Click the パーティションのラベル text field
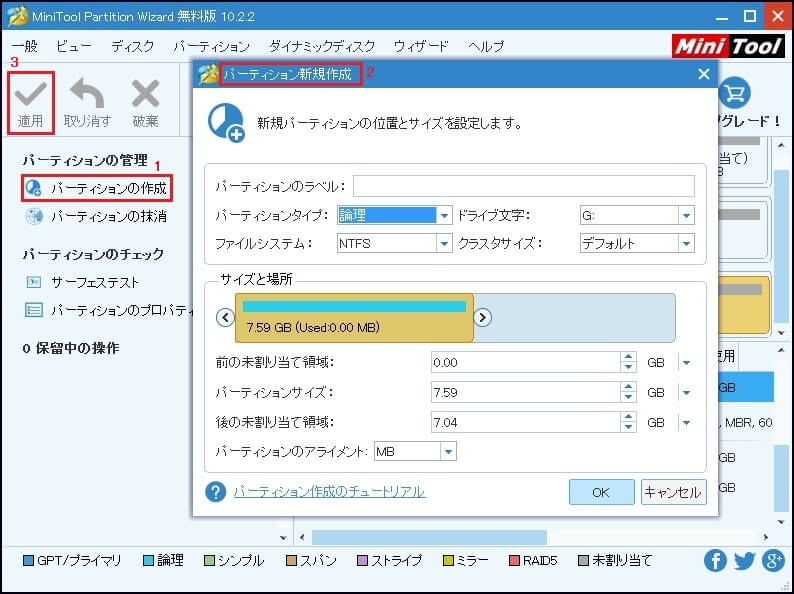 [x=523, y=186]
